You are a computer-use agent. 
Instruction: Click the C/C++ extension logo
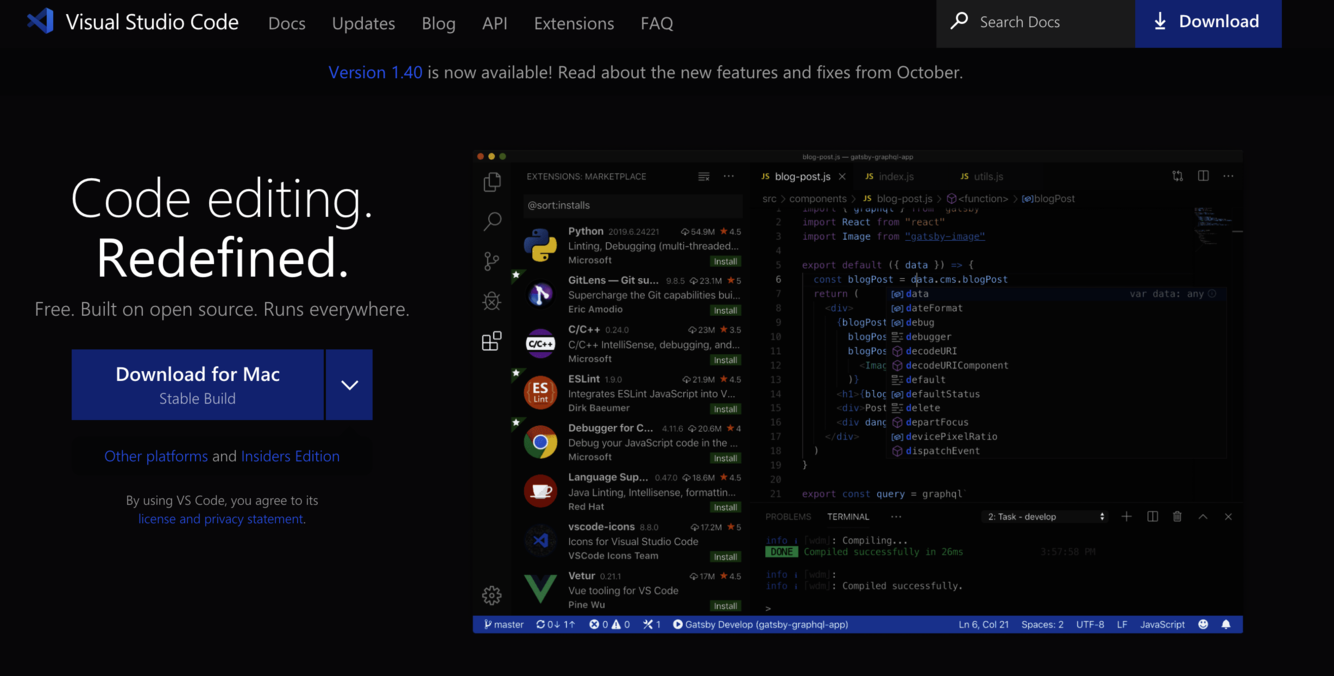pyautogui.click(x=541, y=343)
